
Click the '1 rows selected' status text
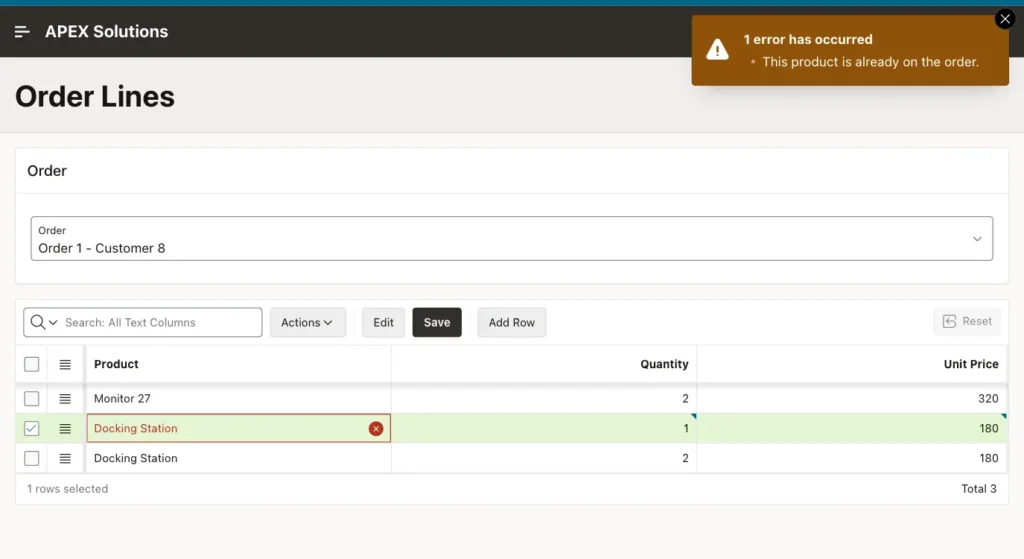click(x=67, y=488)
